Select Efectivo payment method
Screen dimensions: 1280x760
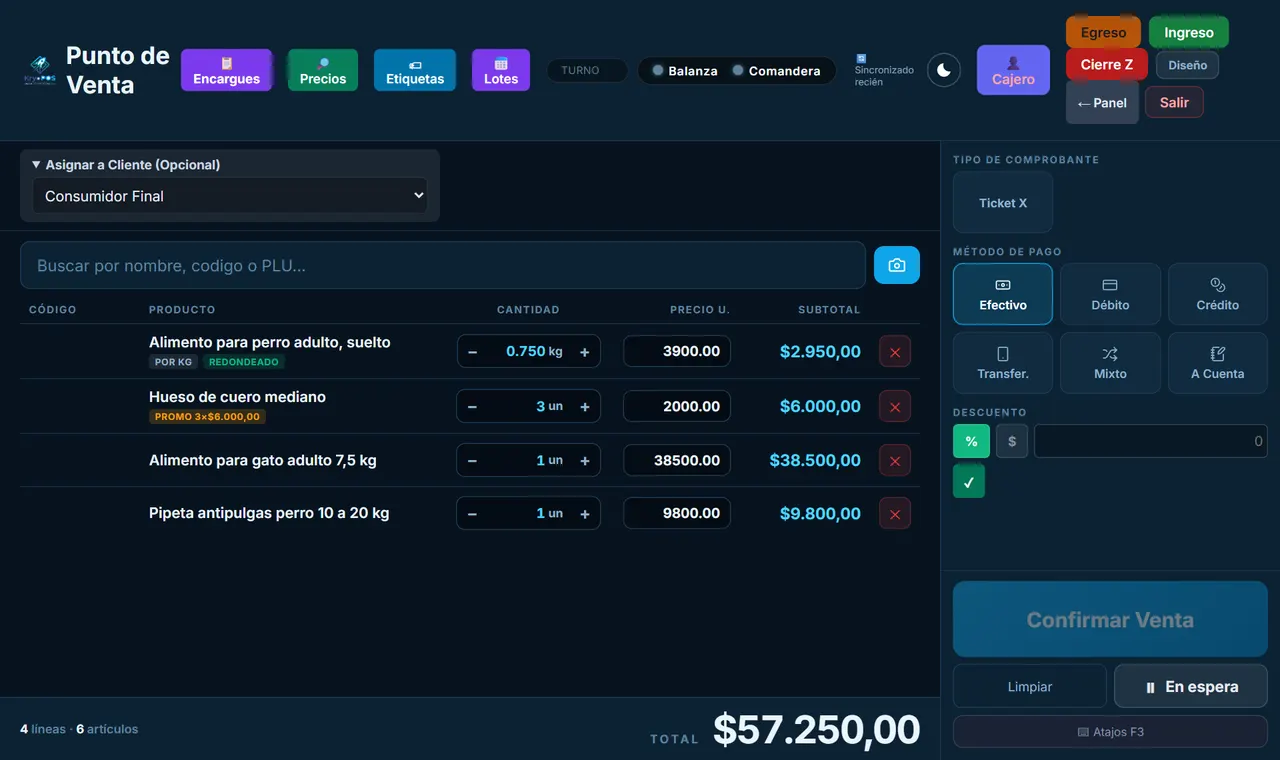[x=1003, y=294]
